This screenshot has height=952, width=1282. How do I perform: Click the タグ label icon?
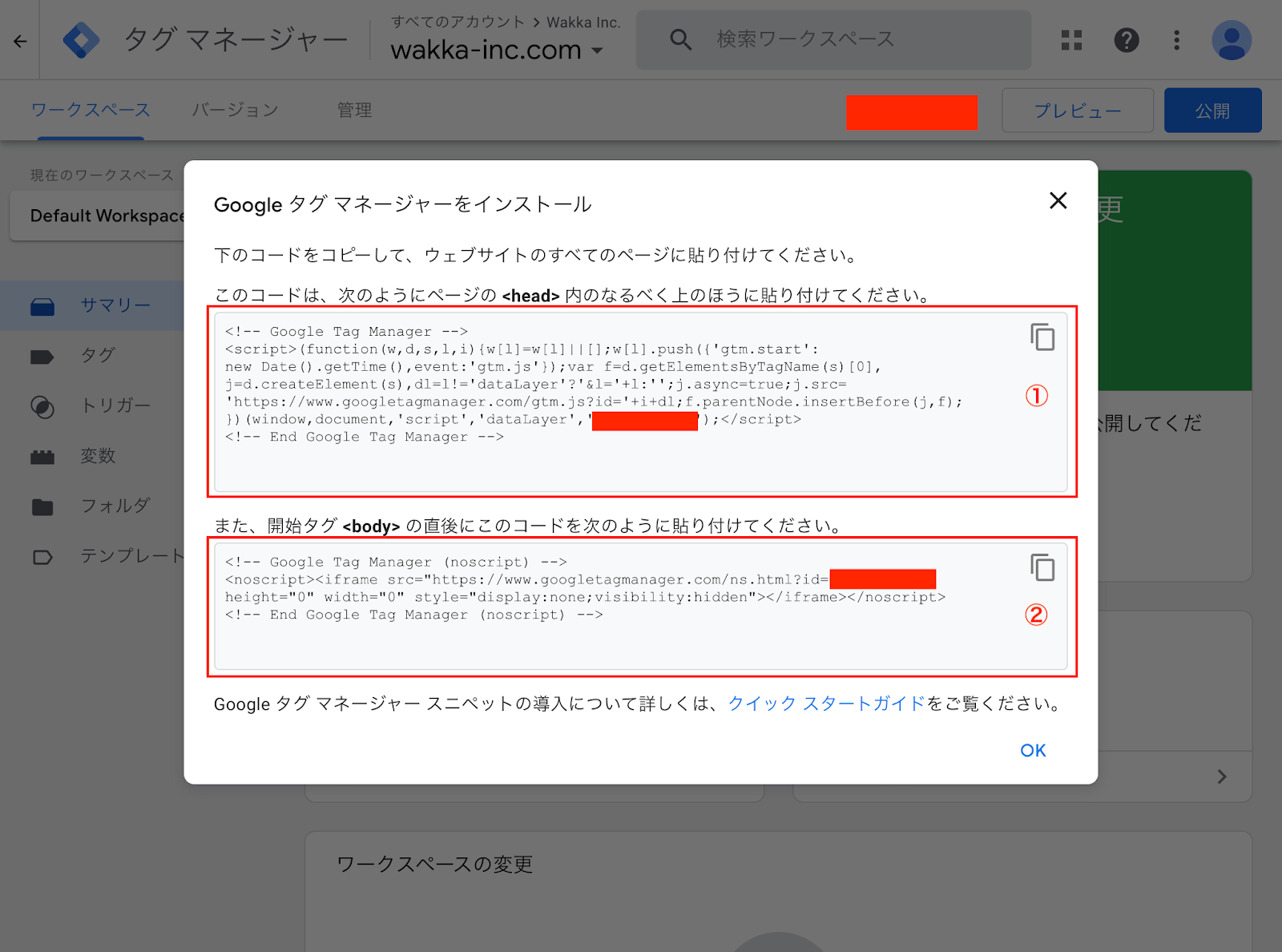42,357
